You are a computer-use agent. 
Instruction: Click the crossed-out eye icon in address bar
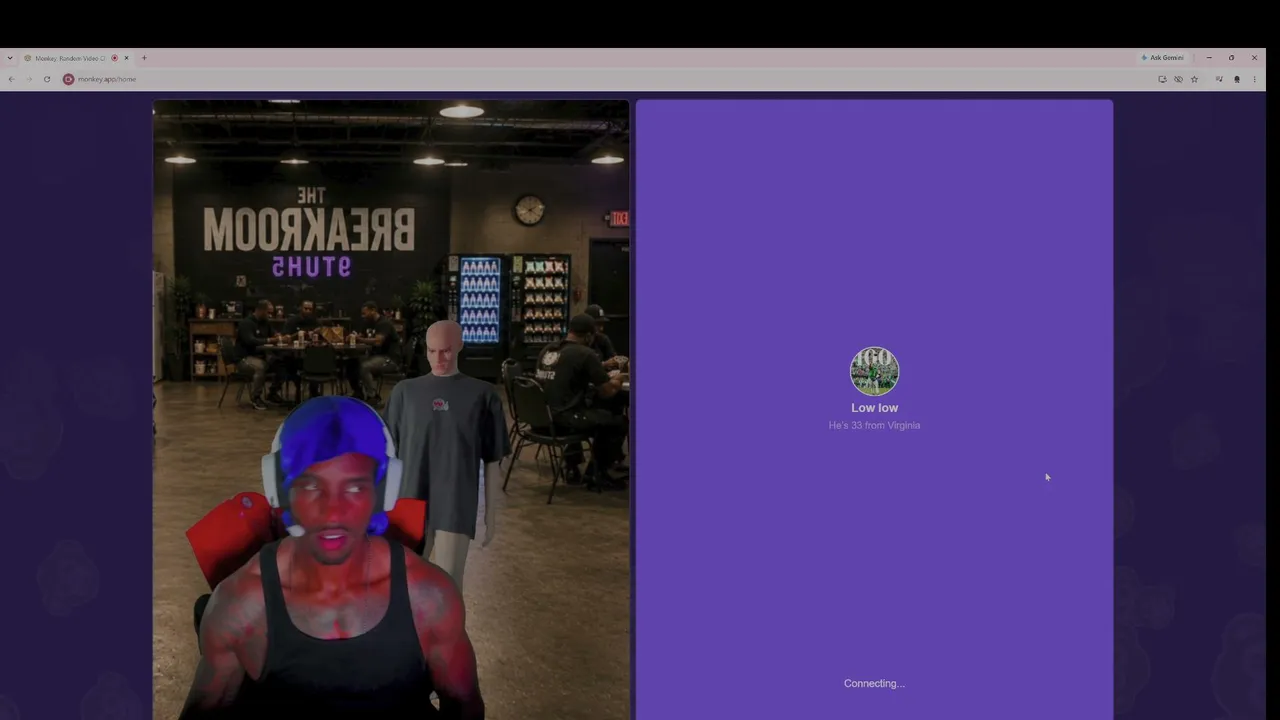1178,79
